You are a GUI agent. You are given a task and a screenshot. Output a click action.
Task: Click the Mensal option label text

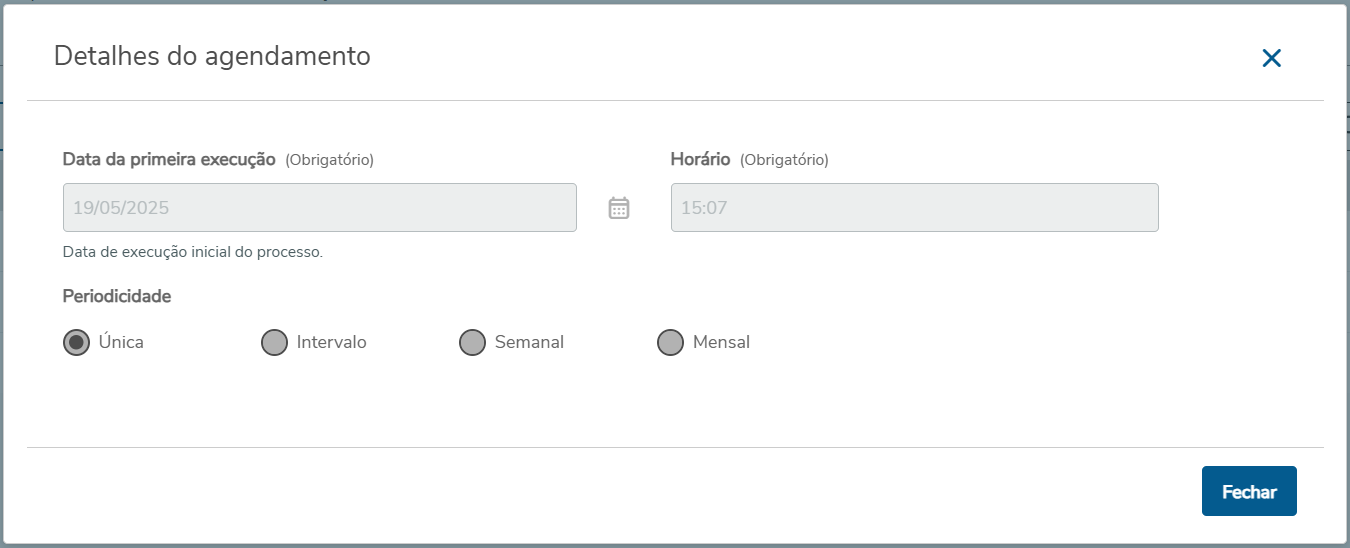pyautogui.click(x=721, y=342)
